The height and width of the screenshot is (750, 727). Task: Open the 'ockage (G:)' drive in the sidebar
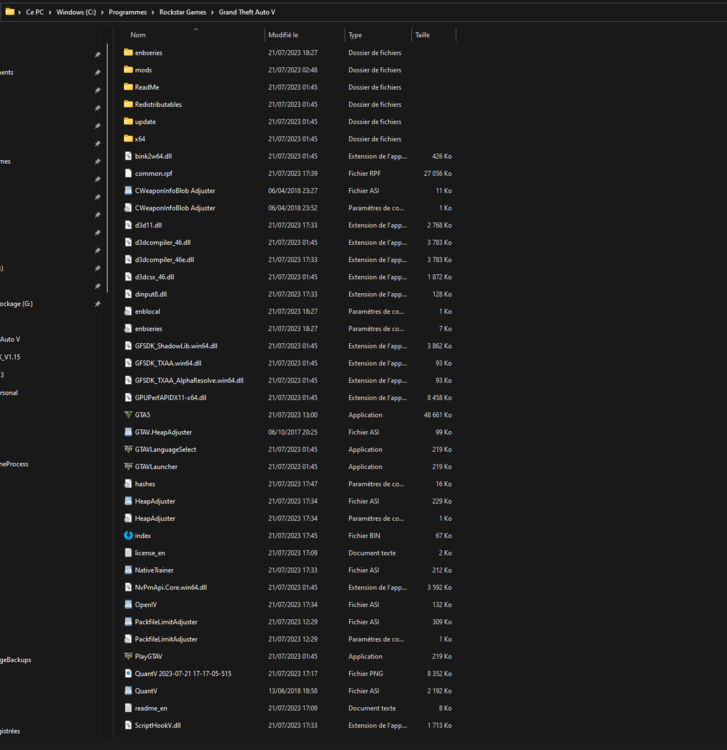16,304
